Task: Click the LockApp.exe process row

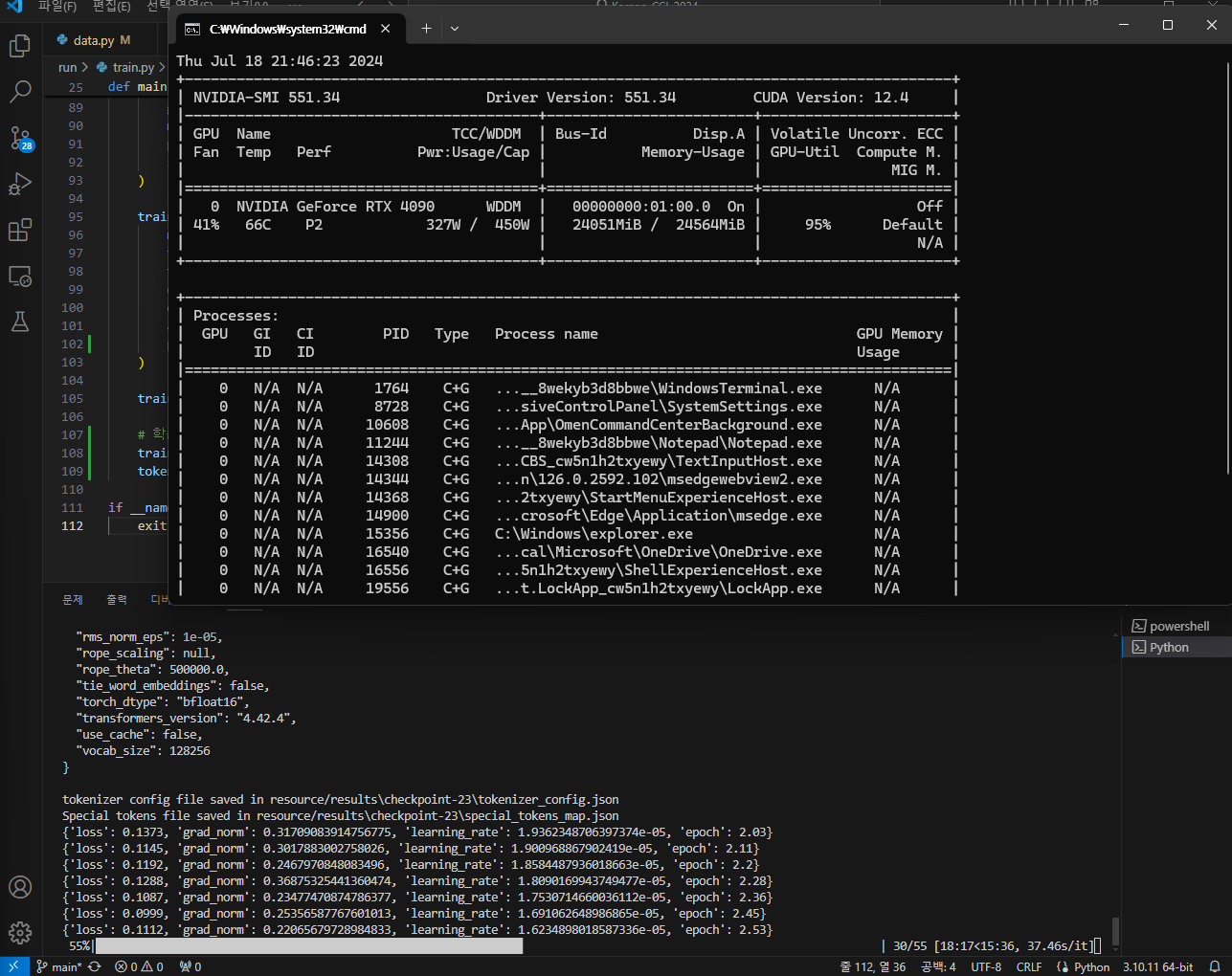Action: click(x=569, y=588)
